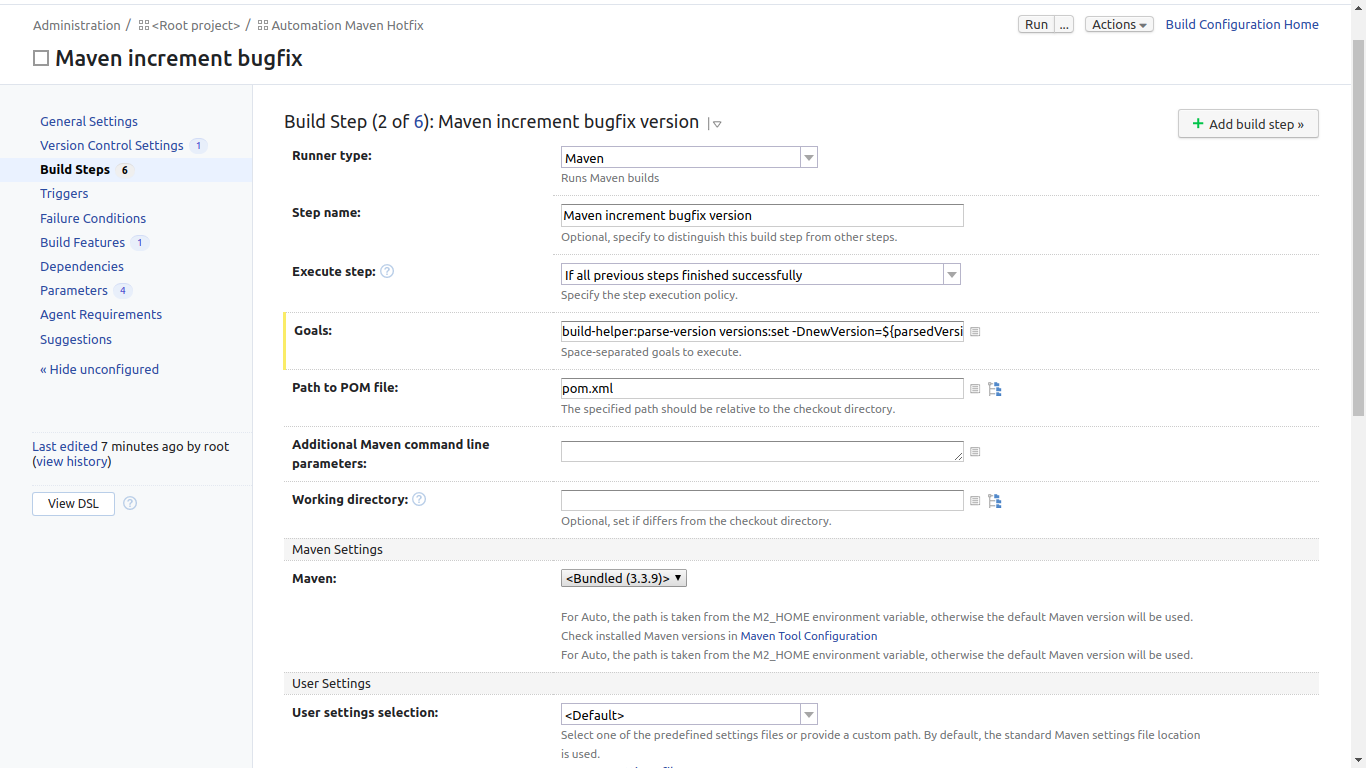Open parameter list icon beside Path to POM field
This screenshot has width=1366, height=768.
pos(975,388)
